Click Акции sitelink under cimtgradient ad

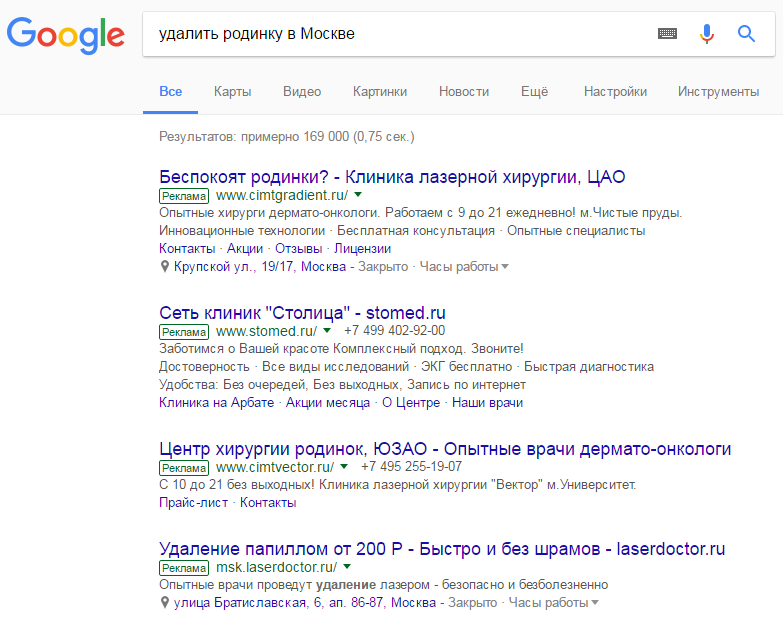245,249
